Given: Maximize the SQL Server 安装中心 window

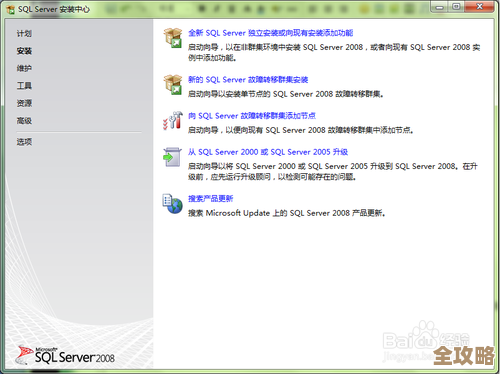Looking at the screenshot, I should (x=457, y=7).
